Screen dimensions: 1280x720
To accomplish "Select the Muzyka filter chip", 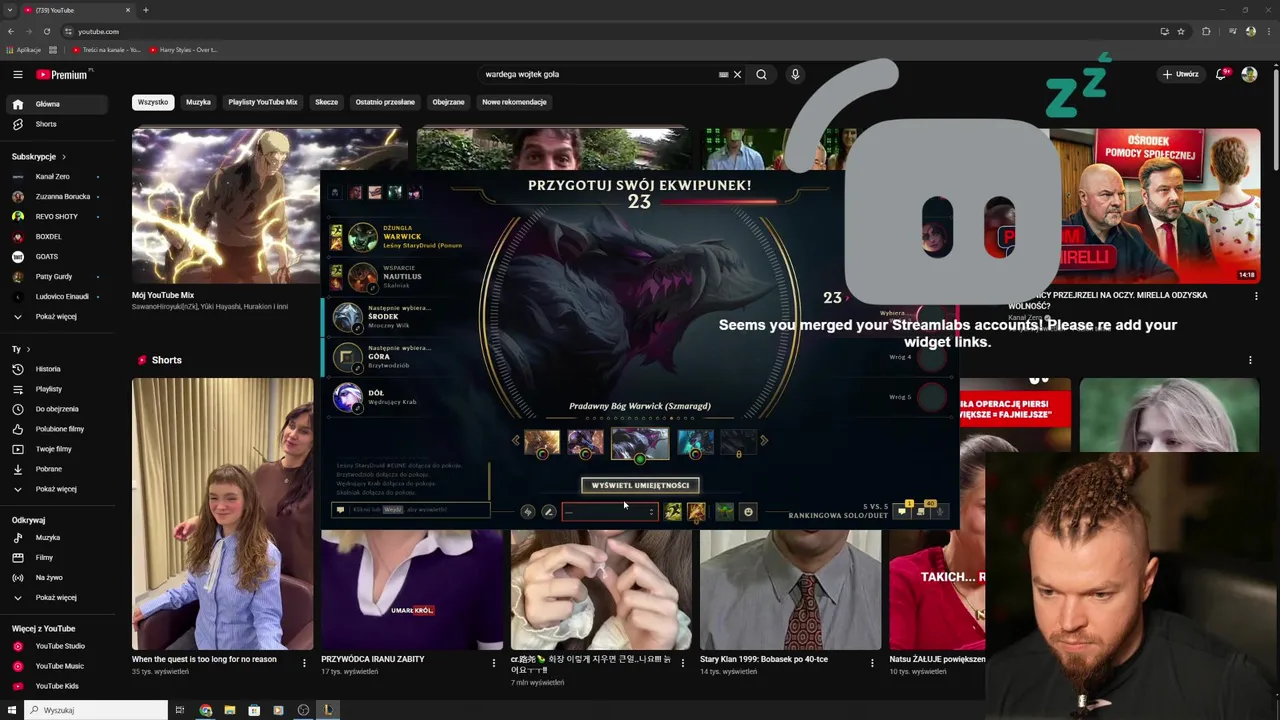I will (x=198, y=102).
